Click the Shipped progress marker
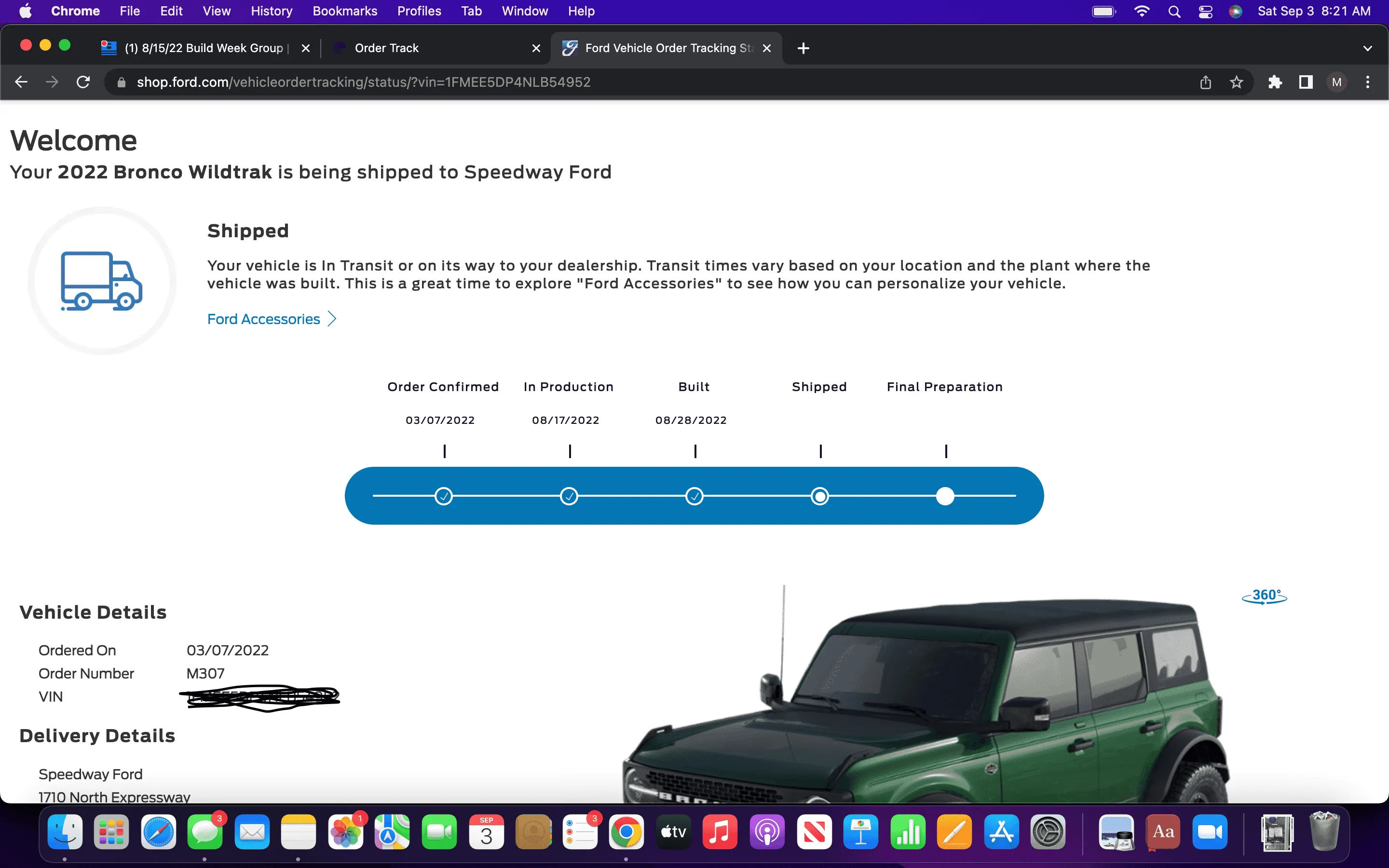The width and height of the screenshot is (1389, 868). (x=819, y=496)
